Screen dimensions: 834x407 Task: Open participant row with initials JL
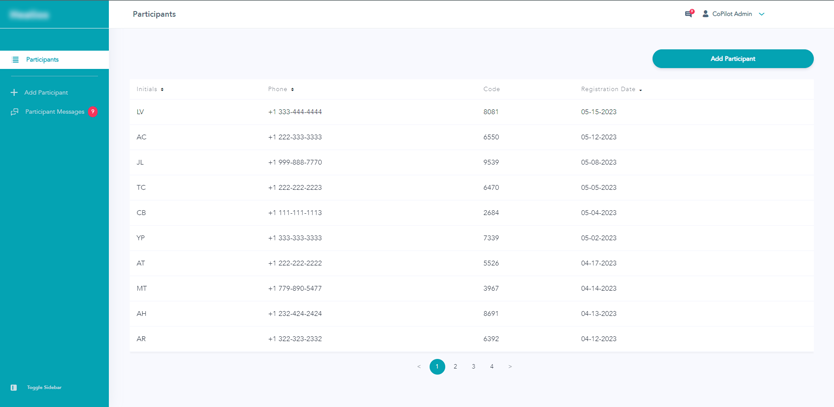pos(141,162)
